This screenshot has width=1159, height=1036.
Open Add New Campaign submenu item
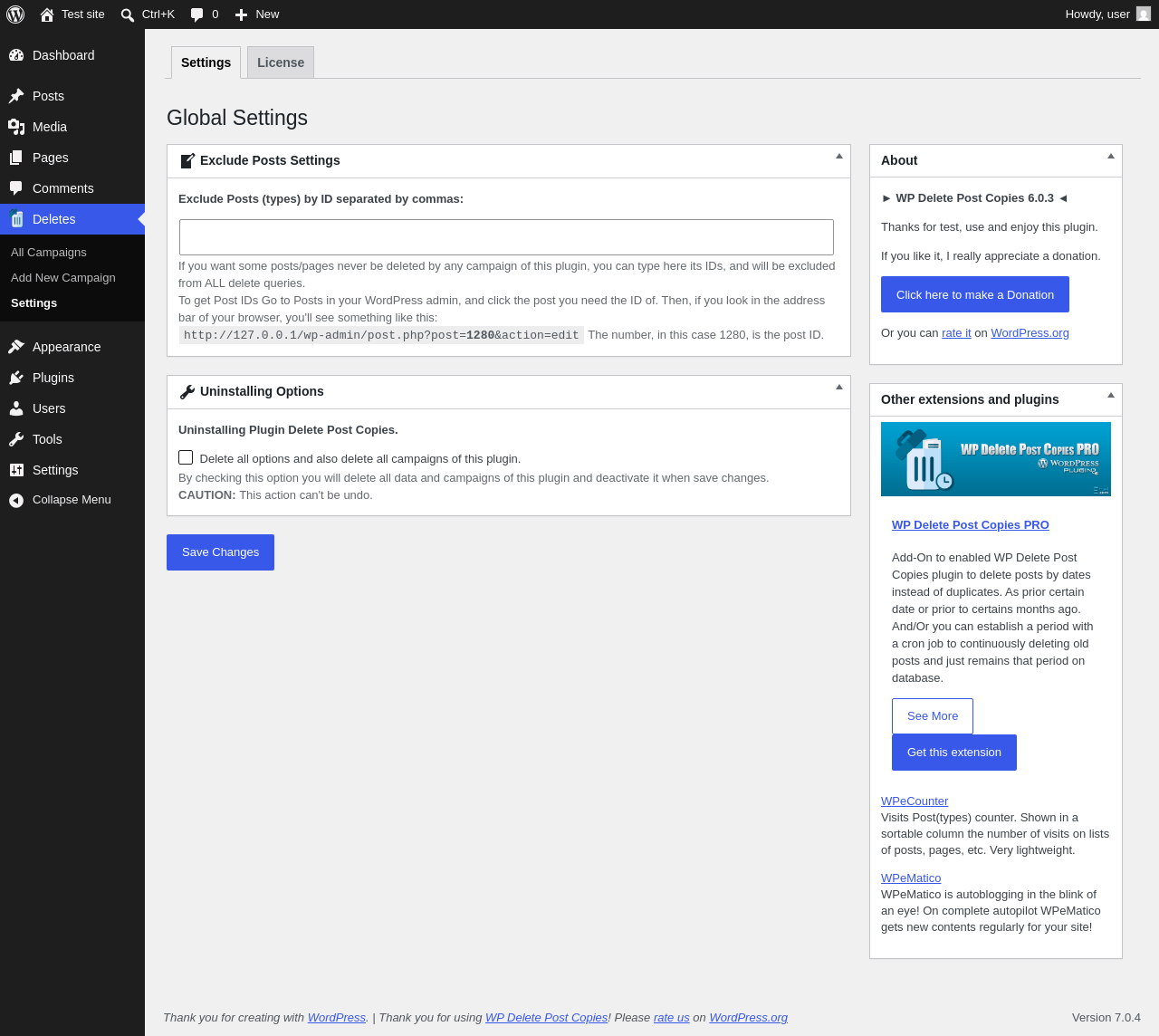[63, 278]
